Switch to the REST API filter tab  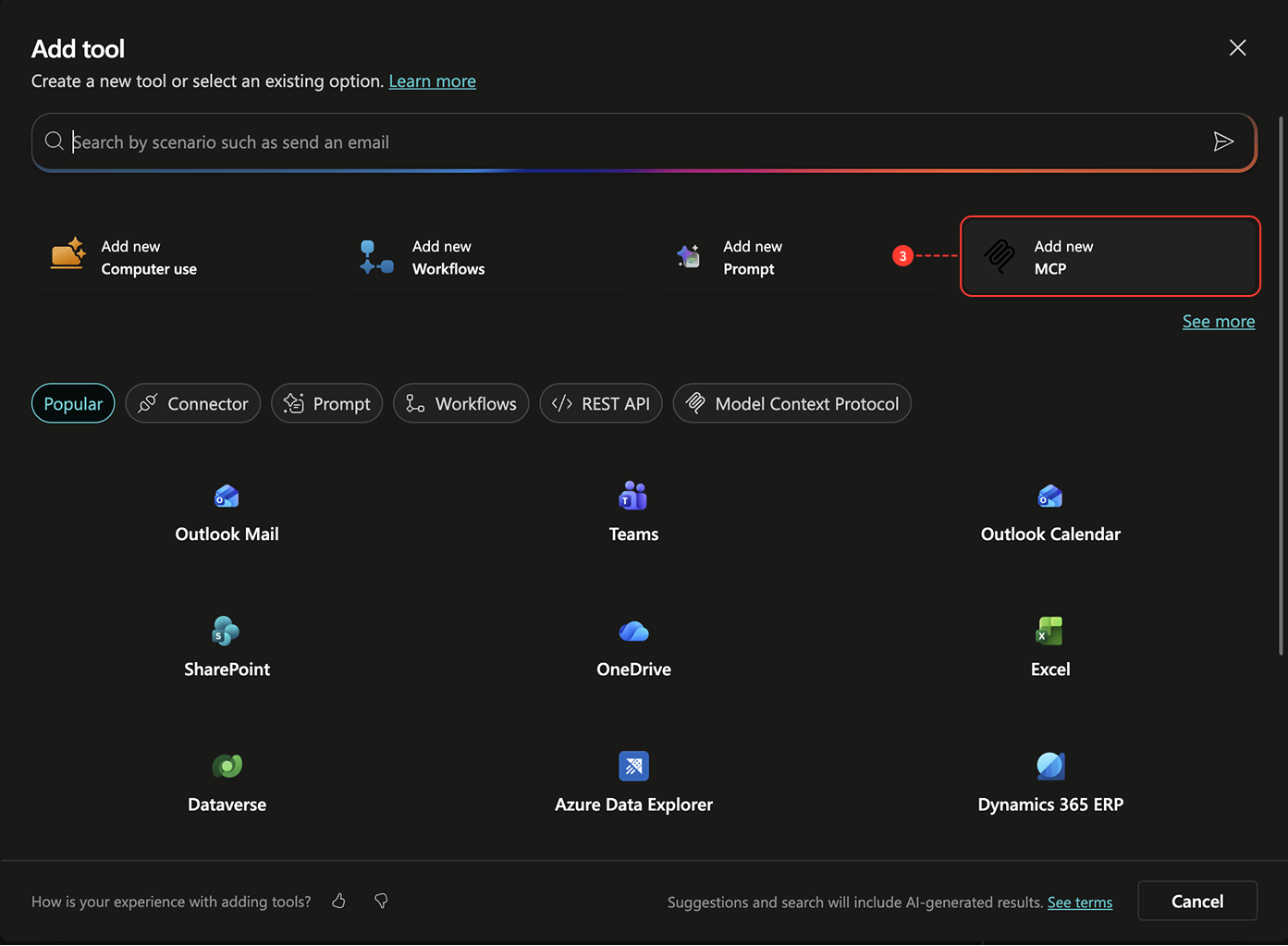pyautogui.click(x=601, y=403)
